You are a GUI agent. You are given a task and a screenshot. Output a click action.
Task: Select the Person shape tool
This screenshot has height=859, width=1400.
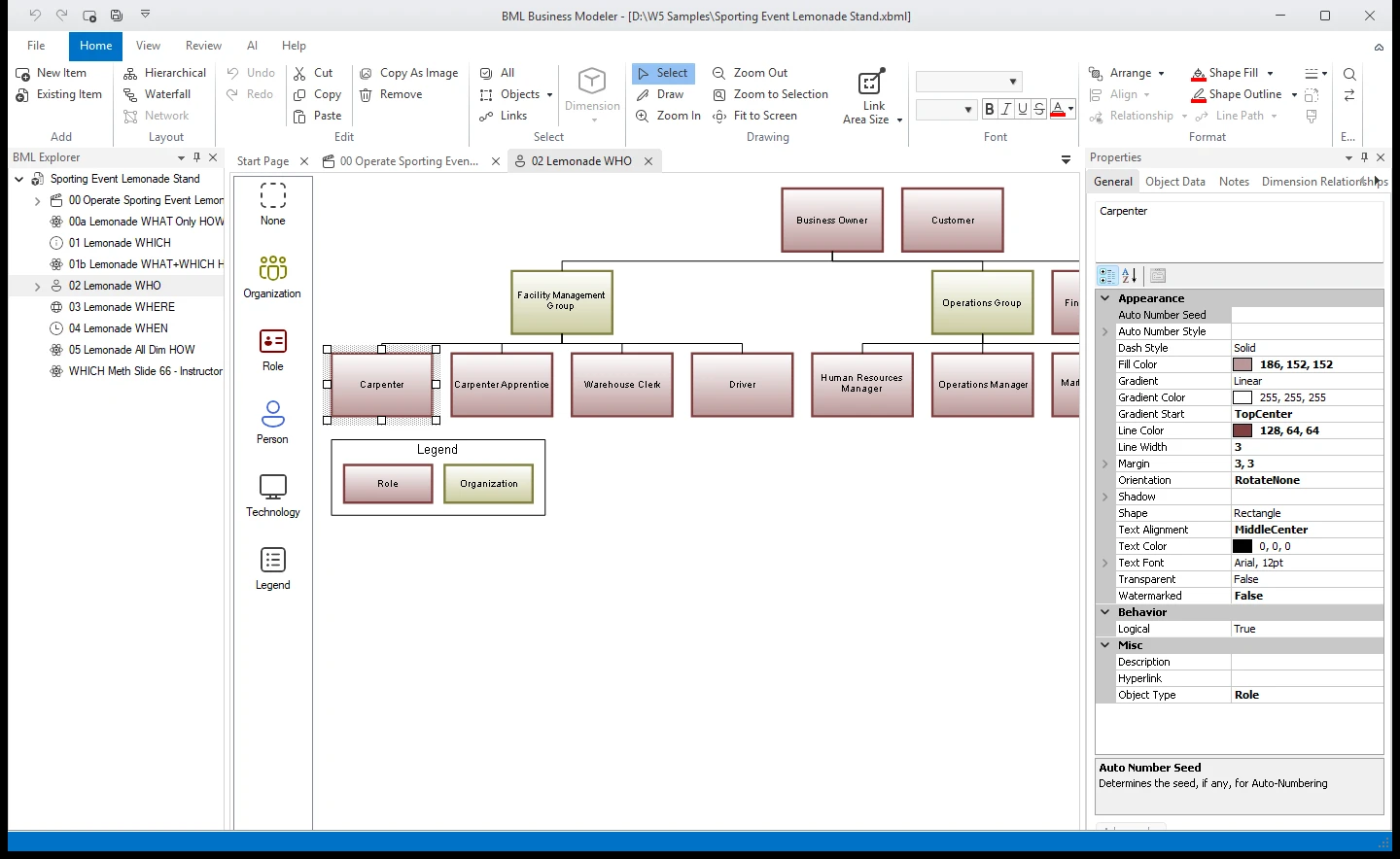pyautogui.click(x=273, y=423)
